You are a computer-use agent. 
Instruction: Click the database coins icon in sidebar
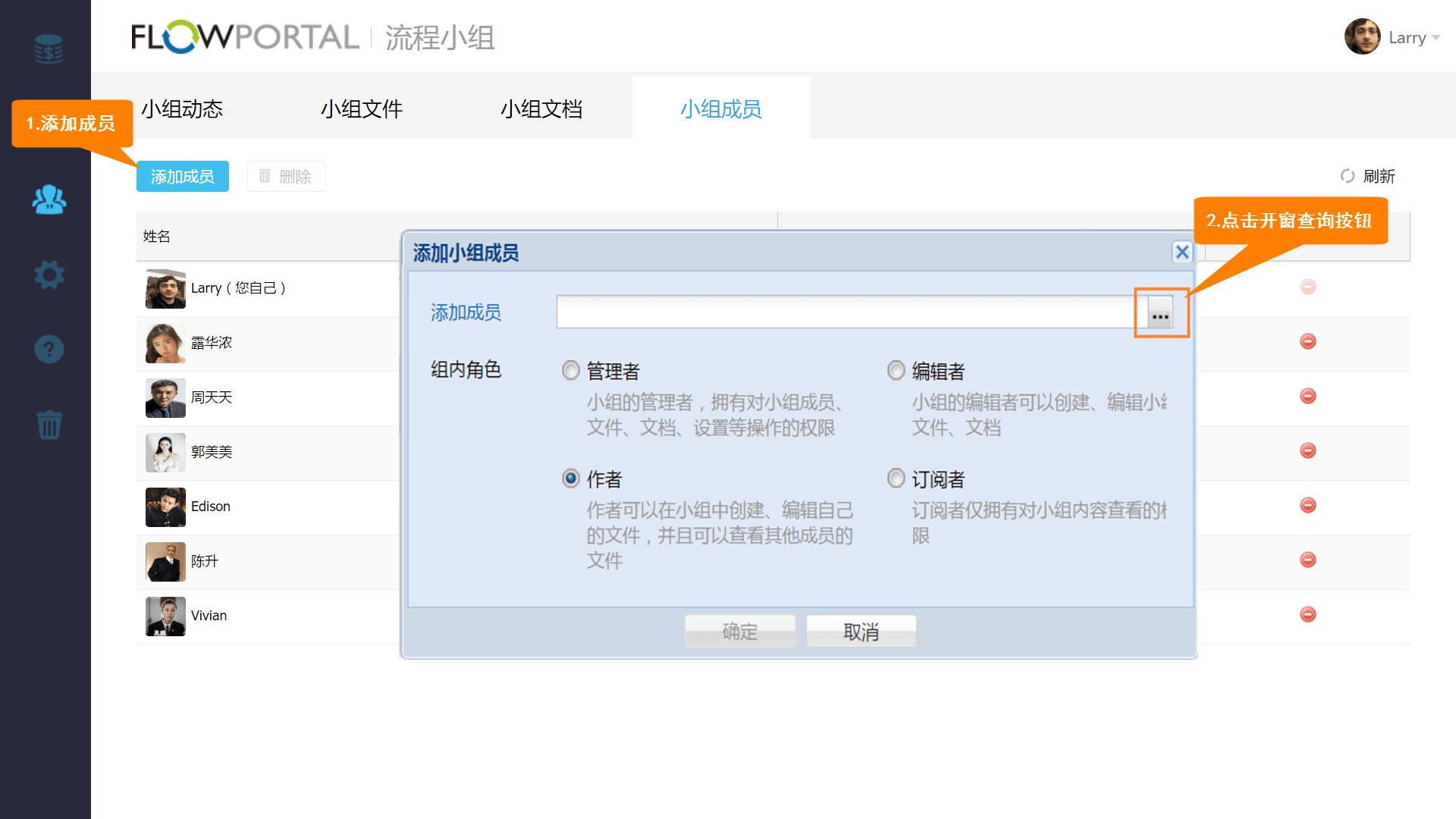click(x=49, y=49)
